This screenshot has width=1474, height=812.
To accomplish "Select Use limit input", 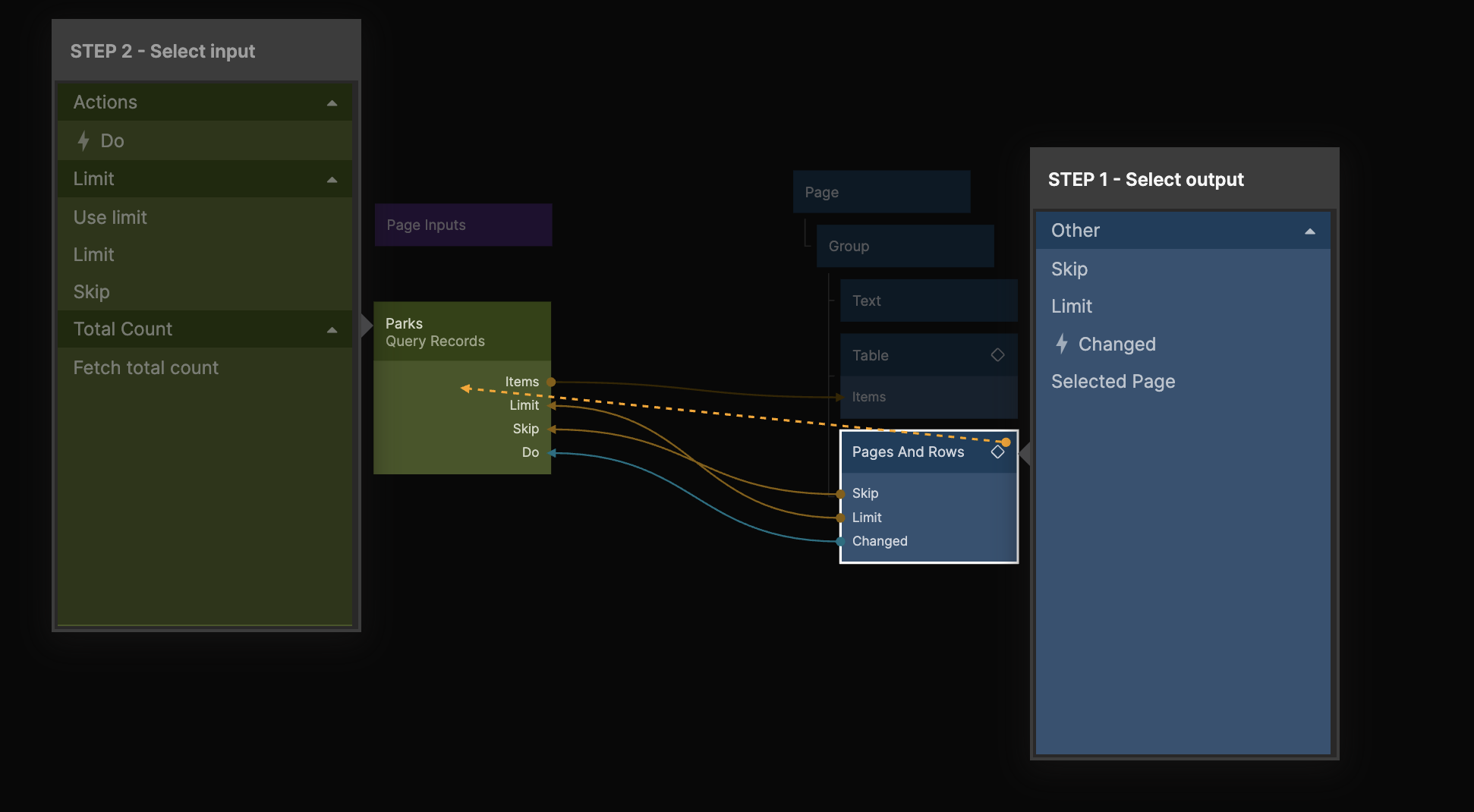I will [x=110, y=218].
